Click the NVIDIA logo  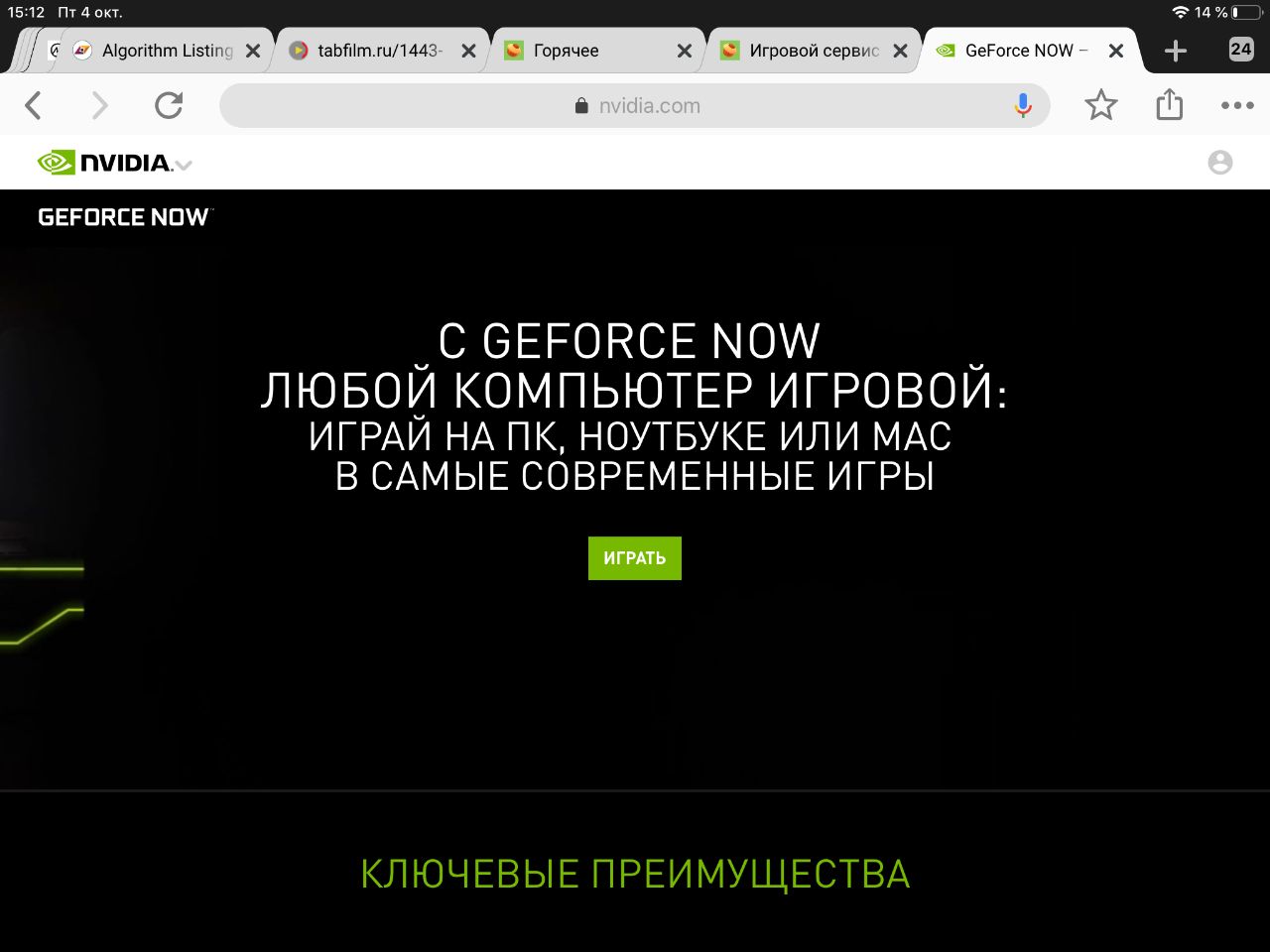point(104,163)
